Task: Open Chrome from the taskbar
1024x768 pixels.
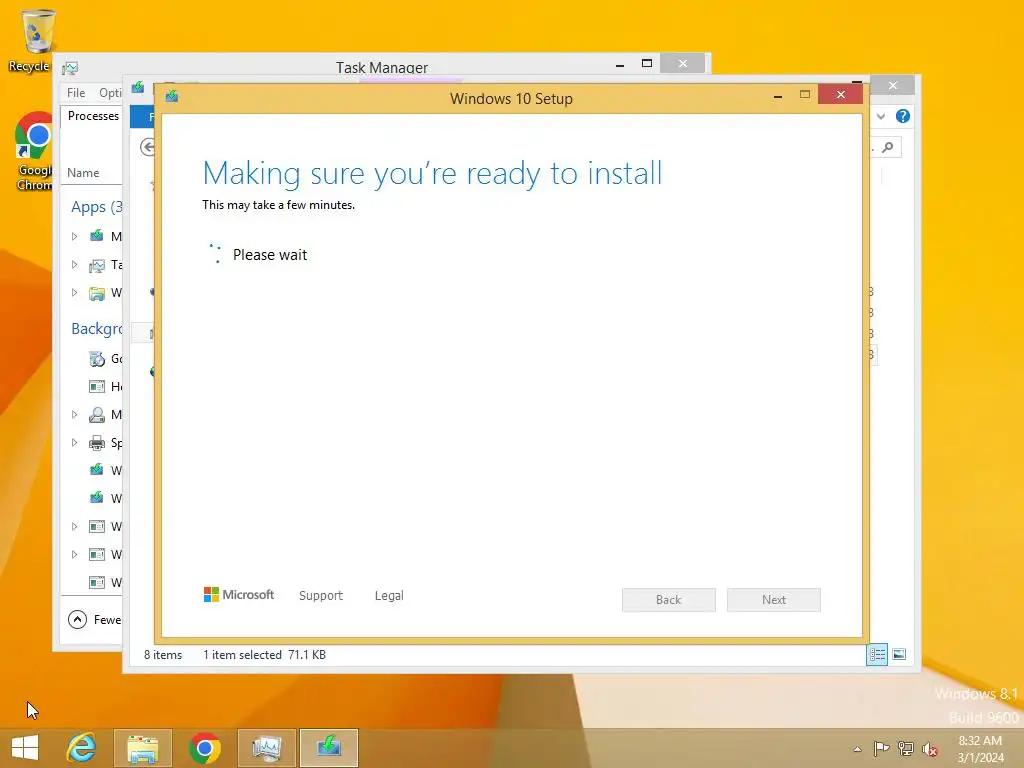Action: (x=204, y=748)
